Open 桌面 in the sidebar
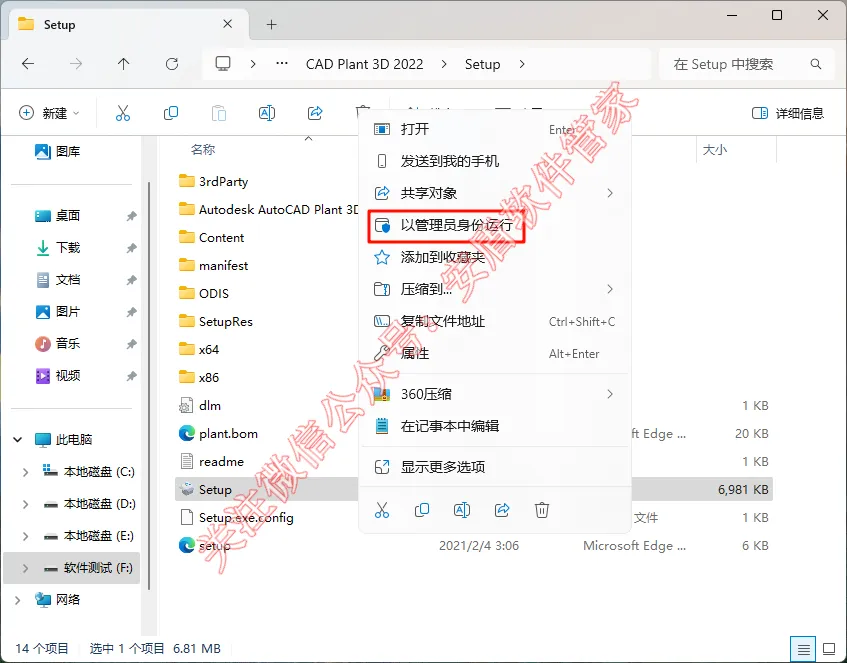Screen dimensions: 847x663 (58, 216)
